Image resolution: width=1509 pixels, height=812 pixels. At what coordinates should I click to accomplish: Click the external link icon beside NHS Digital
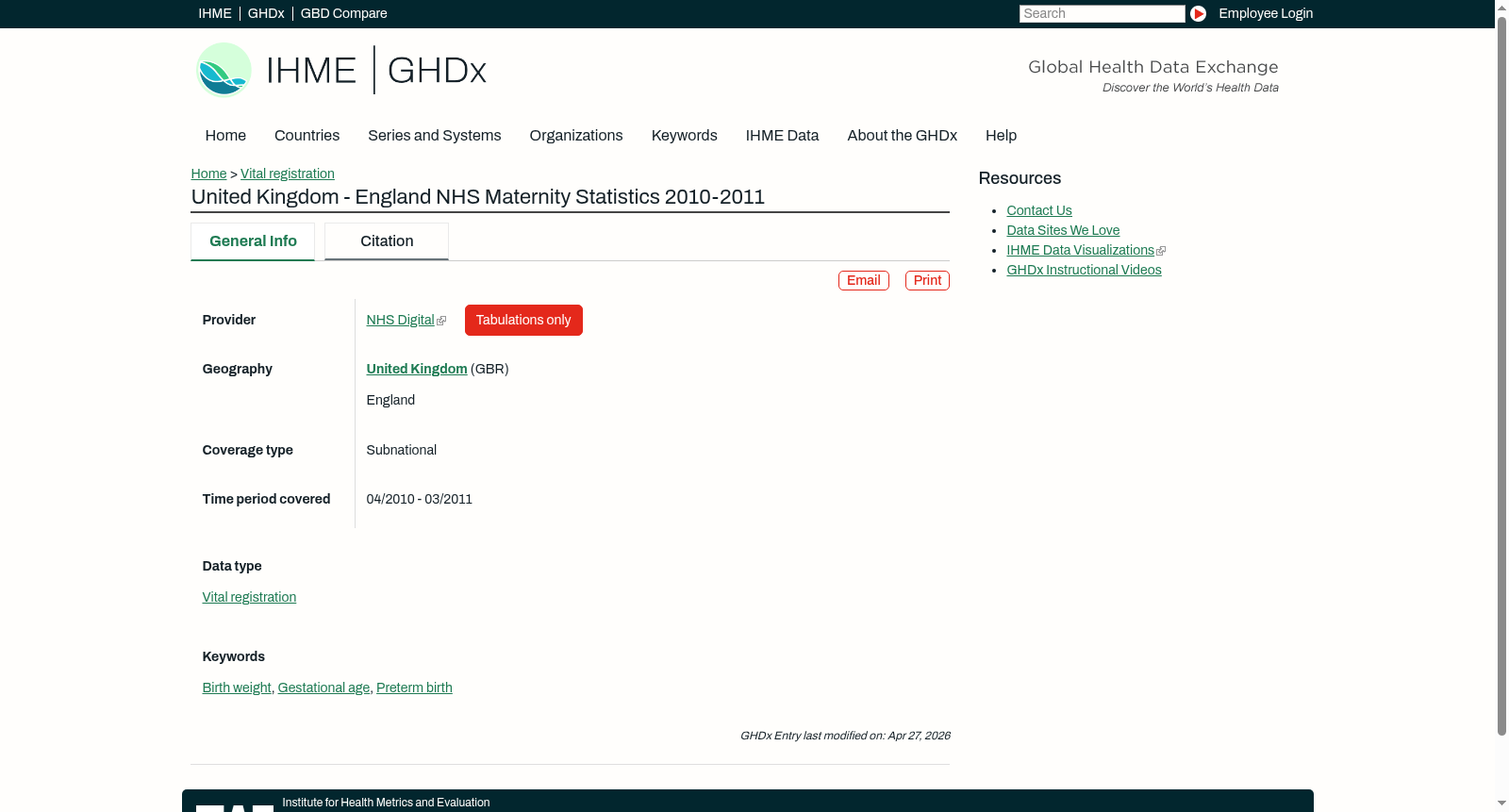[x=441, y=321]
